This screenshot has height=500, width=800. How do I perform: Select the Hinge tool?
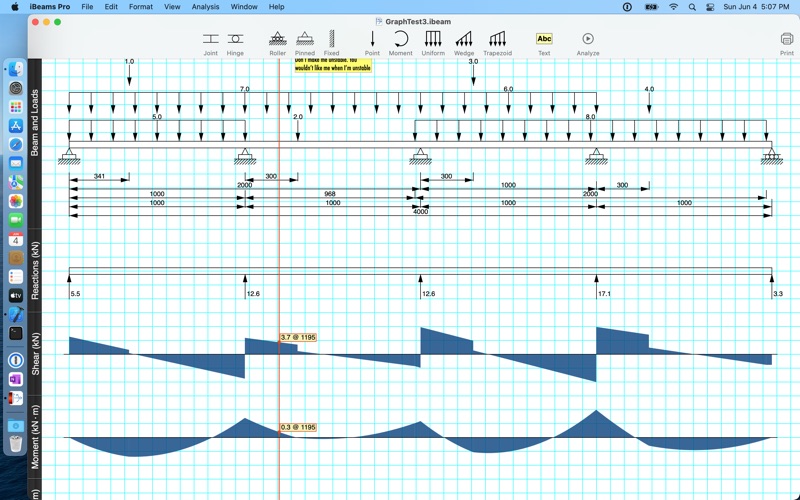click(x=235, y=43)
